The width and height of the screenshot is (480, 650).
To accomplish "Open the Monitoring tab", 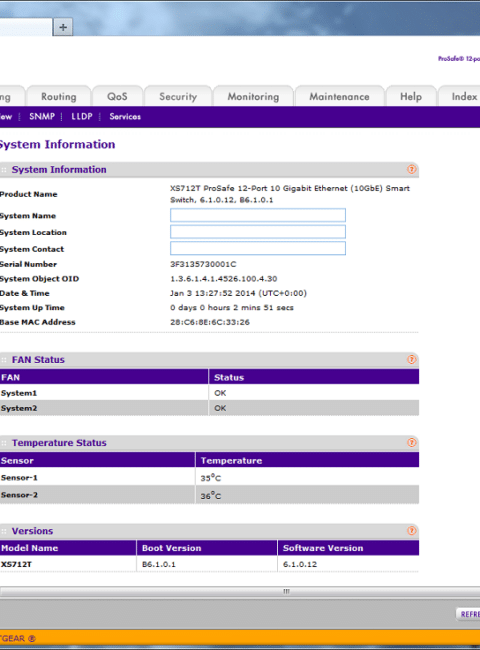I will (253, 96).
